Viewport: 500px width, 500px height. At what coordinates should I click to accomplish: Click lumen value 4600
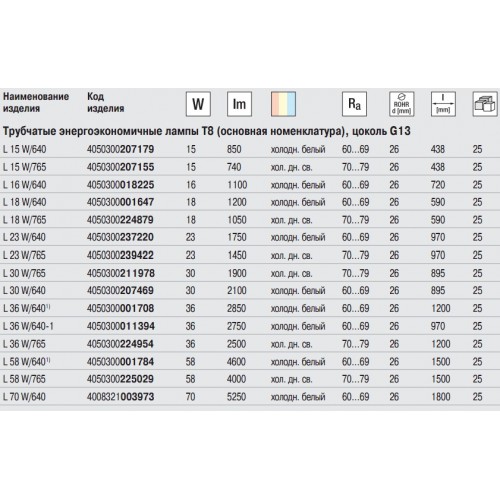(x=237, y=362)
